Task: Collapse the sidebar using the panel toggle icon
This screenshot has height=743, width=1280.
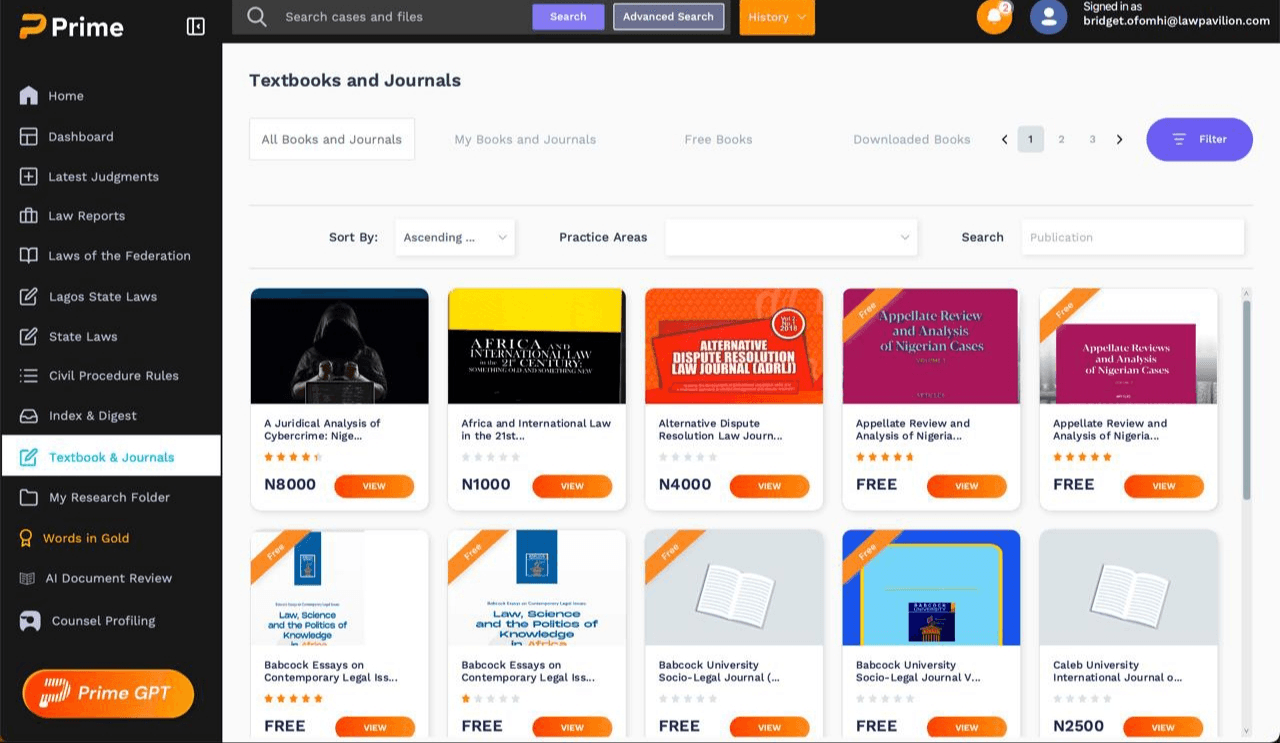Action: click(x=196, y=27)
